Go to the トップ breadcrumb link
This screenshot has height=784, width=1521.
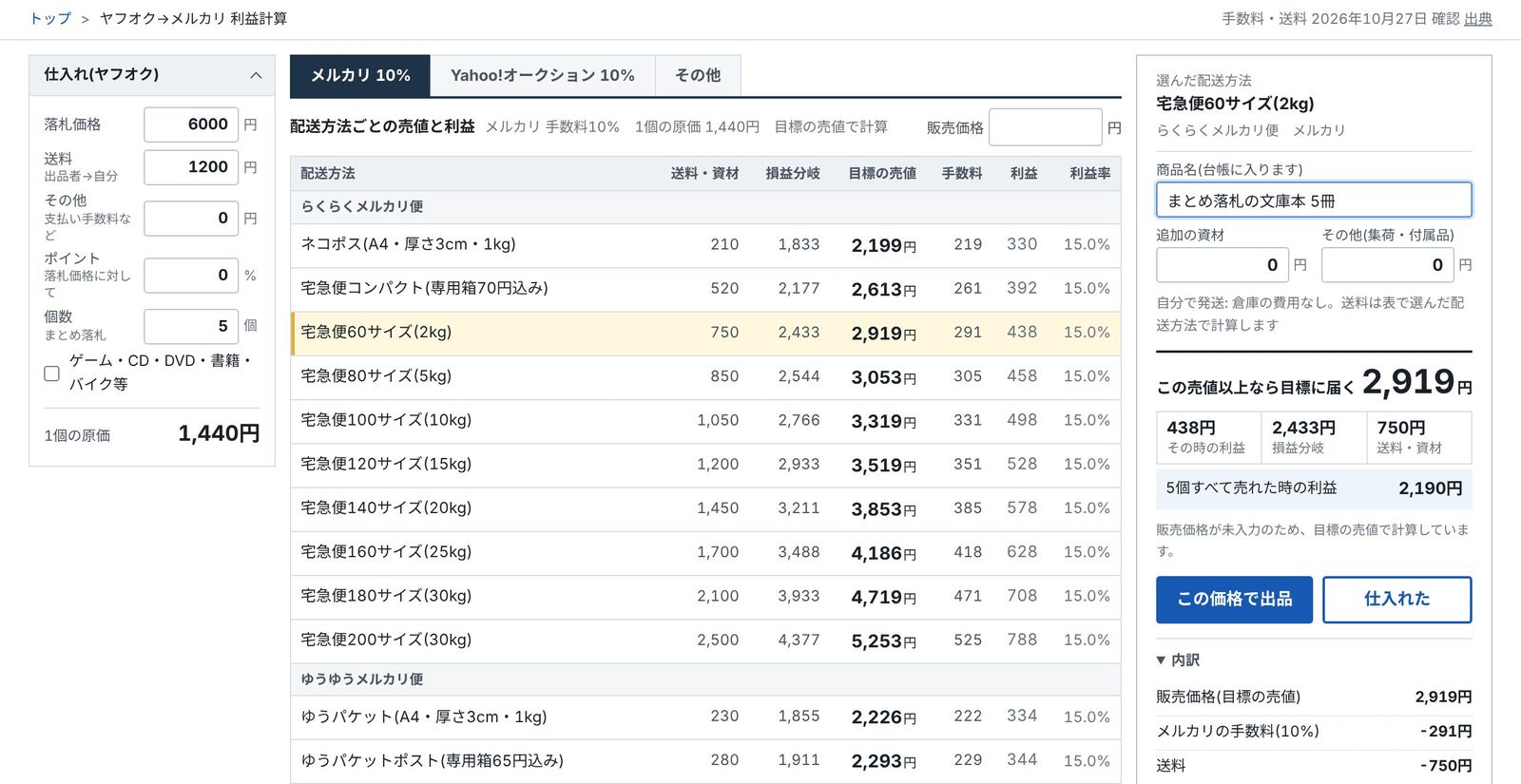[50, 18]
